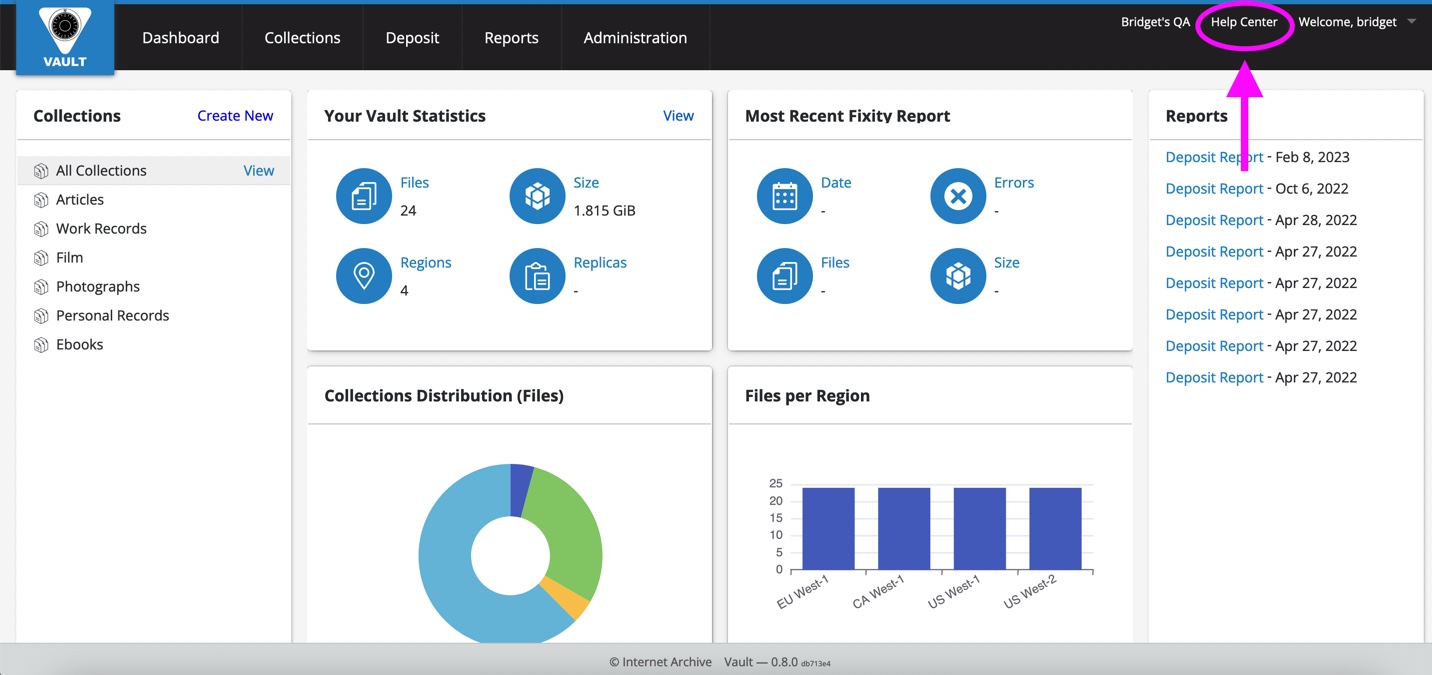Click the Replicas clipboard icon
This screenshot has height=675, width=1432.
[537, 276]
